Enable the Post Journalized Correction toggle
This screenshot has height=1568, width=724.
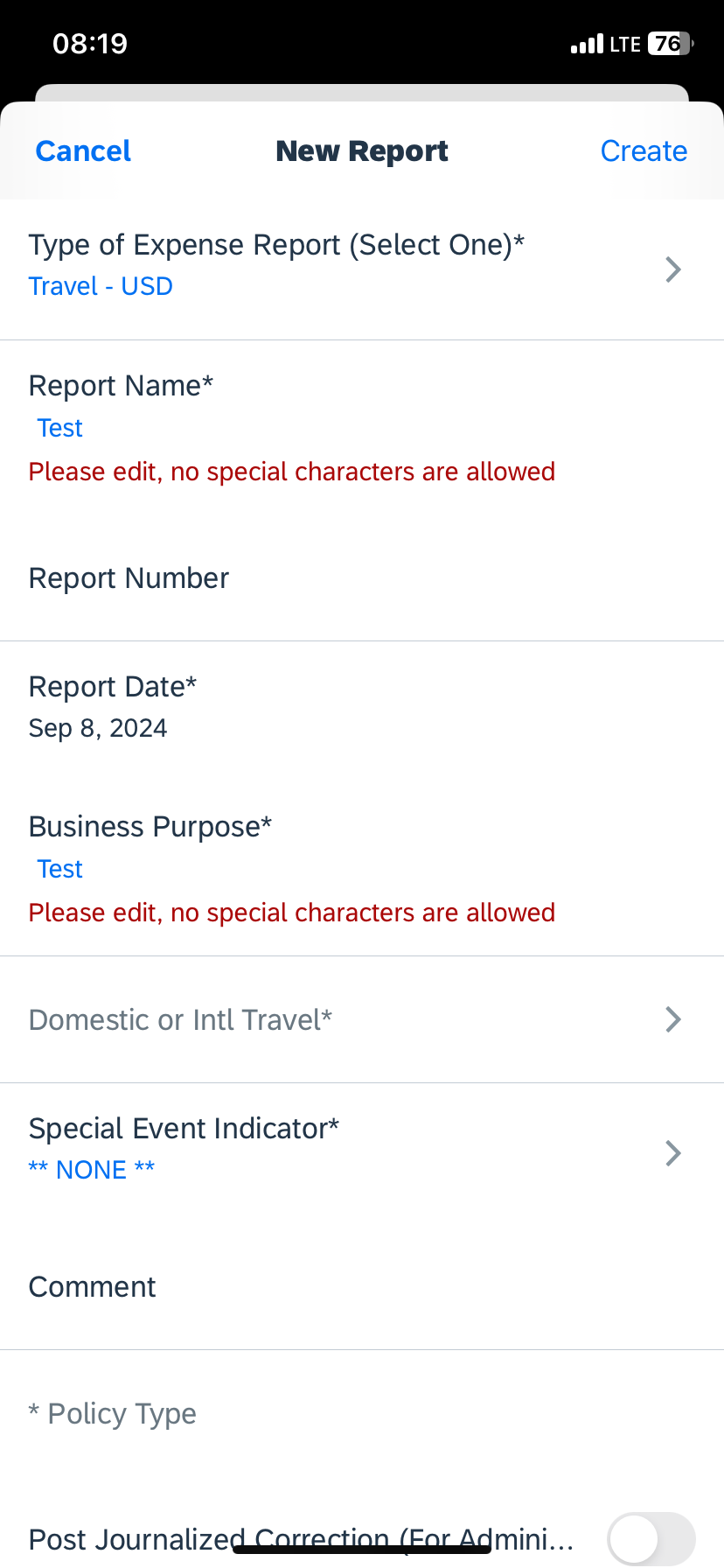(x=651, y=1537)
